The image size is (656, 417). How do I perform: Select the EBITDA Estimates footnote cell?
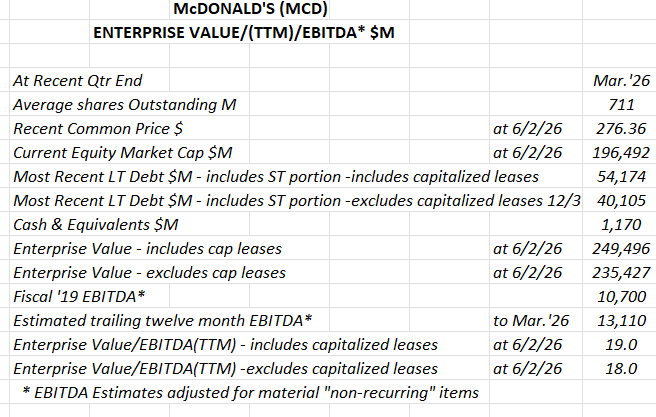250,393
